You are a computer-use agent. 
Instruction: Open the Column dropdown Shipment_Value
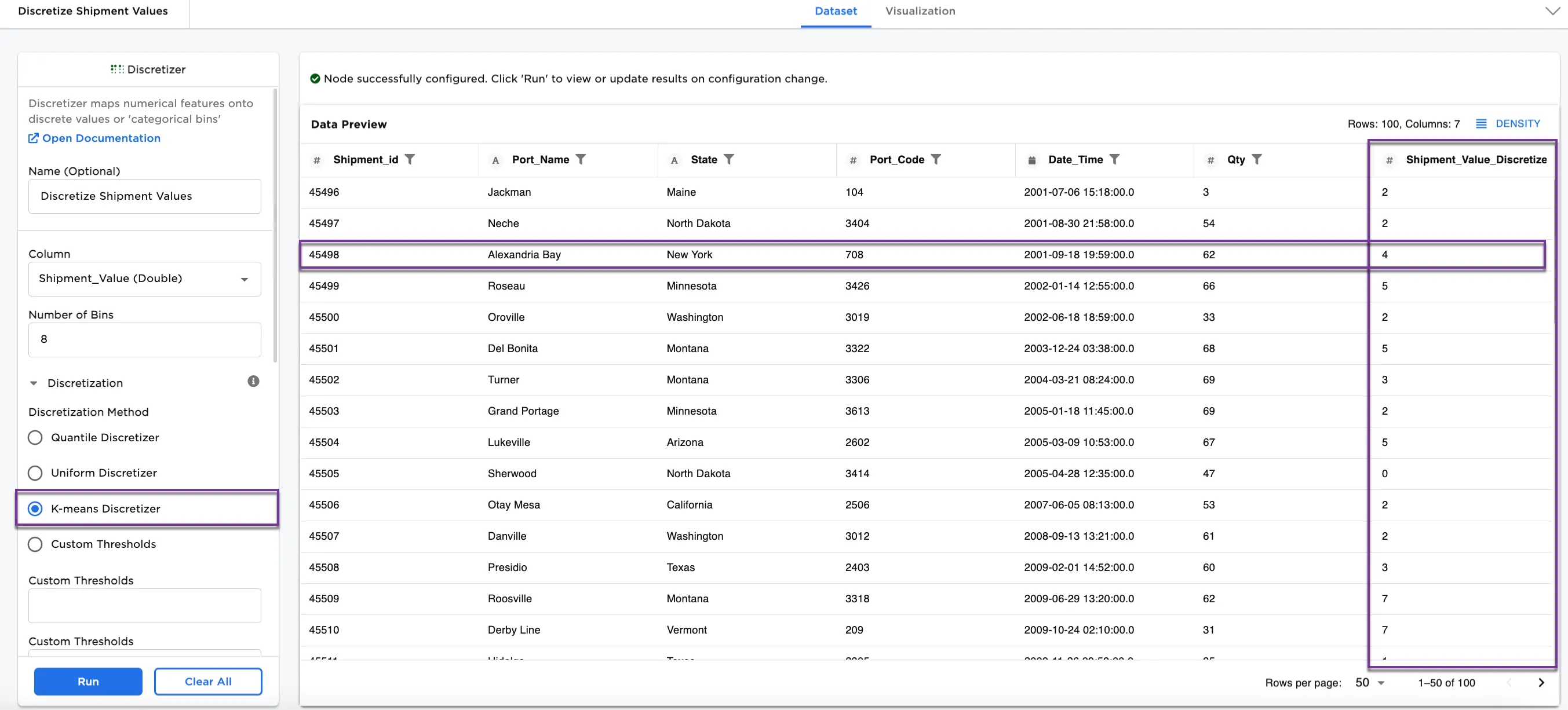pyautogui.click(x=144, y=279)
